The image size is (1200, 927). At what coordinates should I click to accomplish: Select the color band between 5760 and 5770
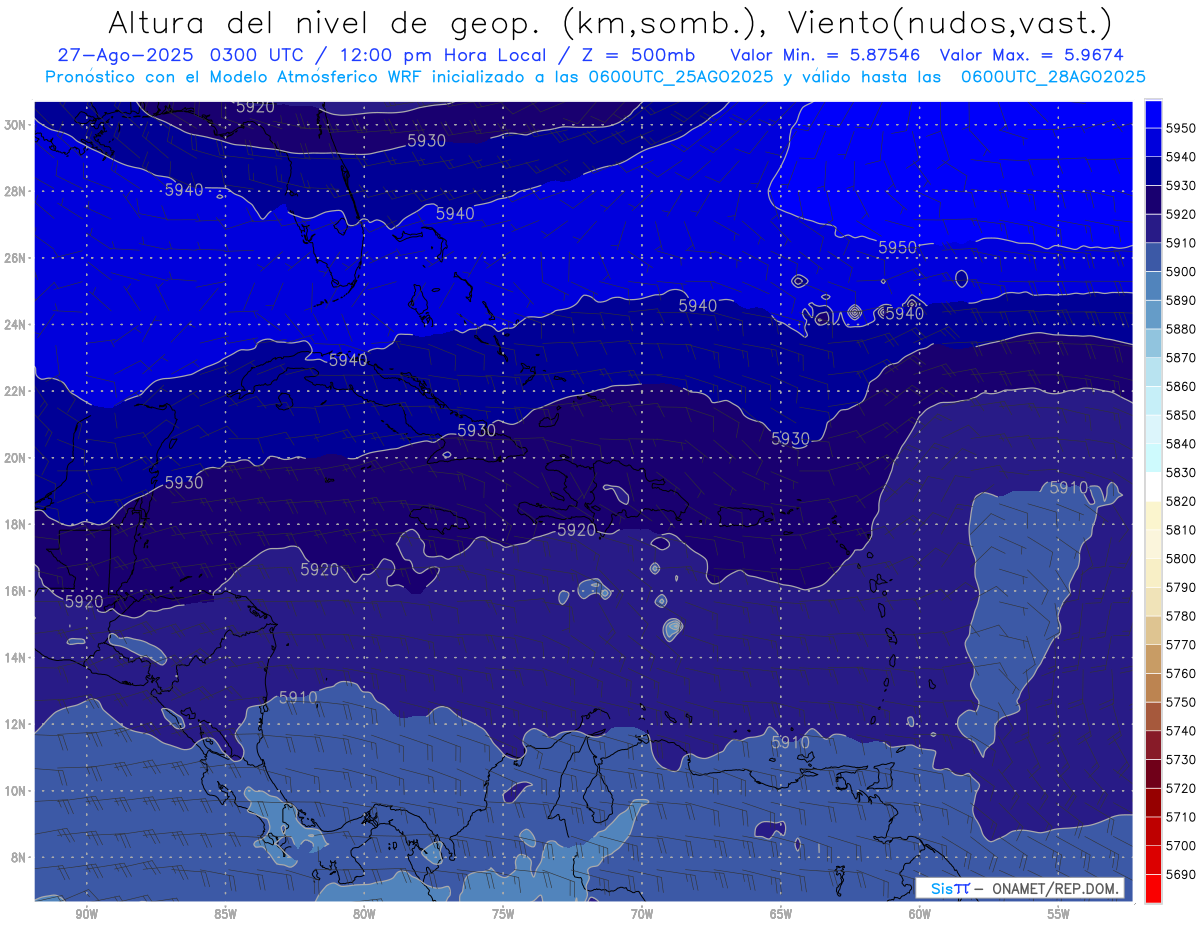pos(1153,659)
